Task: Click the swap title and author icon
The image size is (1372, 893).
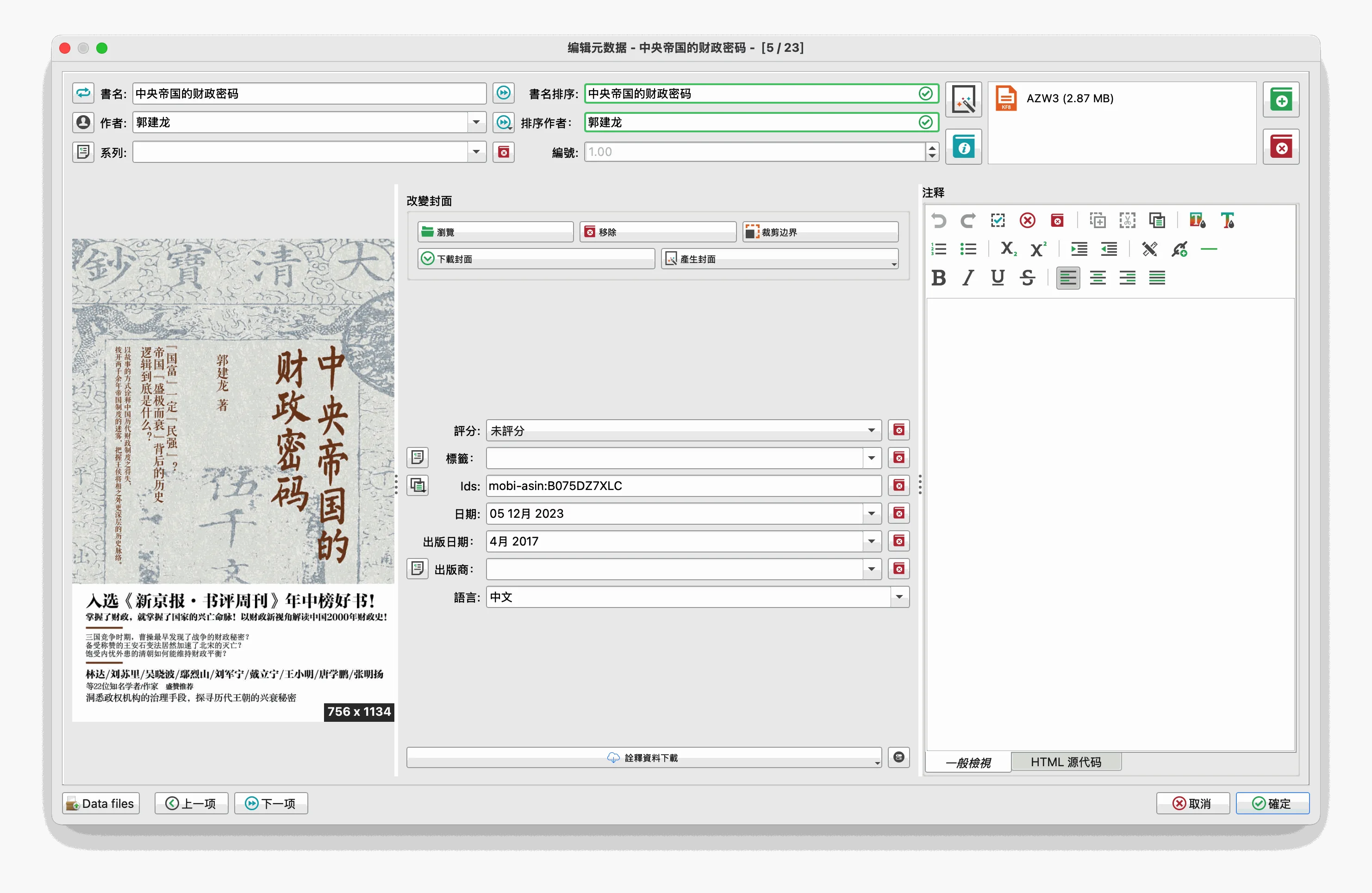Action: point(83,93)
